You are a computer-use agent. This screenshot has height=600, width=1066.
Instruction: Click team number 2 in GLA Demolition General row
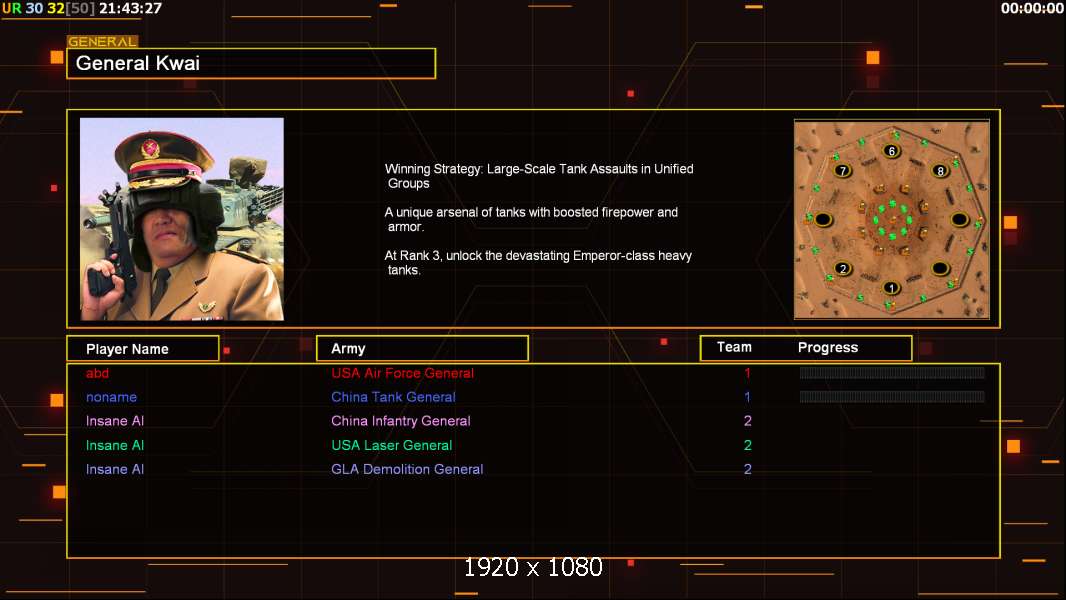(748, 469)
